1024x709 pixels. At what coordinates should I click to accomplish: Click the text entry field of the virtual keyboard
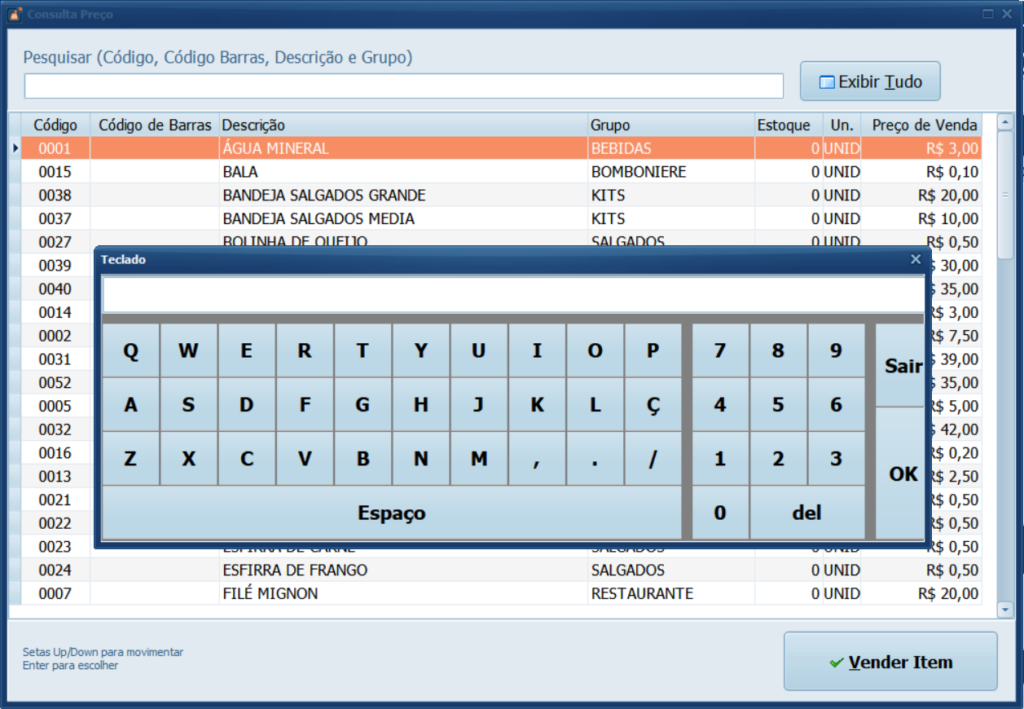510,296
